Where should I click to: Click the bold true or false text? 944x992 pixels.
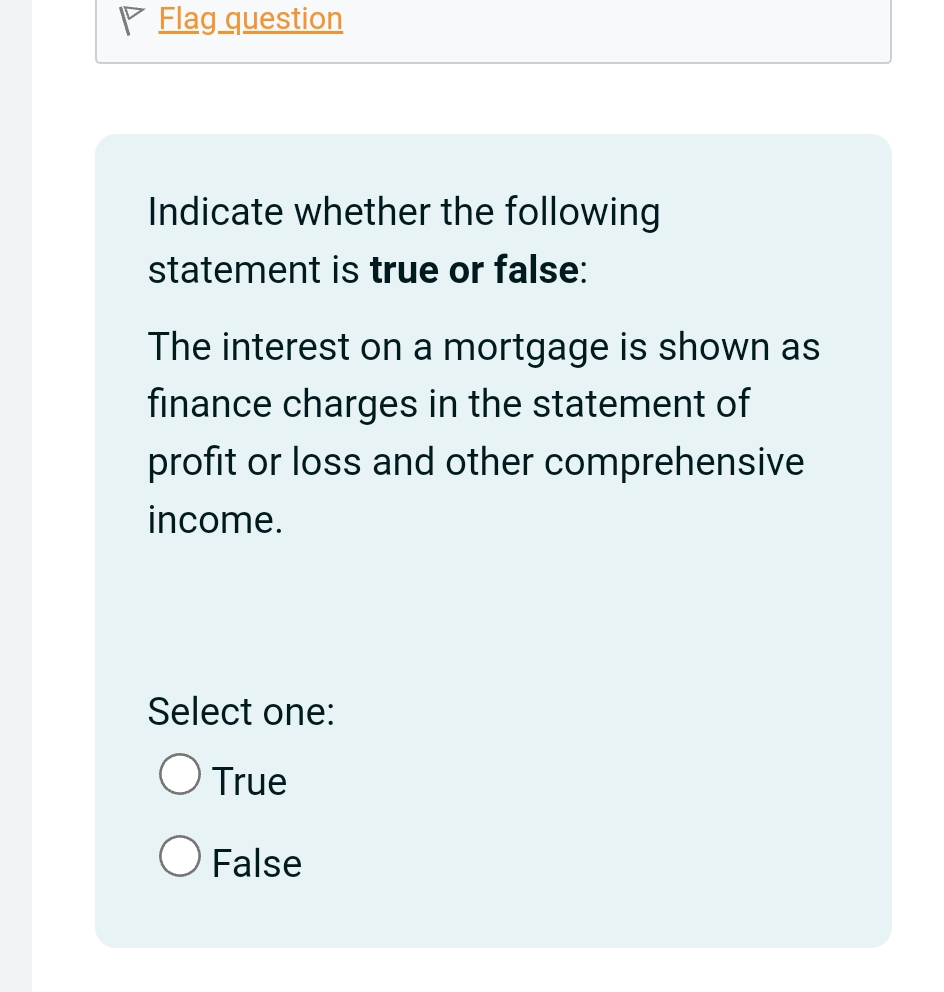click(x=473, y=269)
